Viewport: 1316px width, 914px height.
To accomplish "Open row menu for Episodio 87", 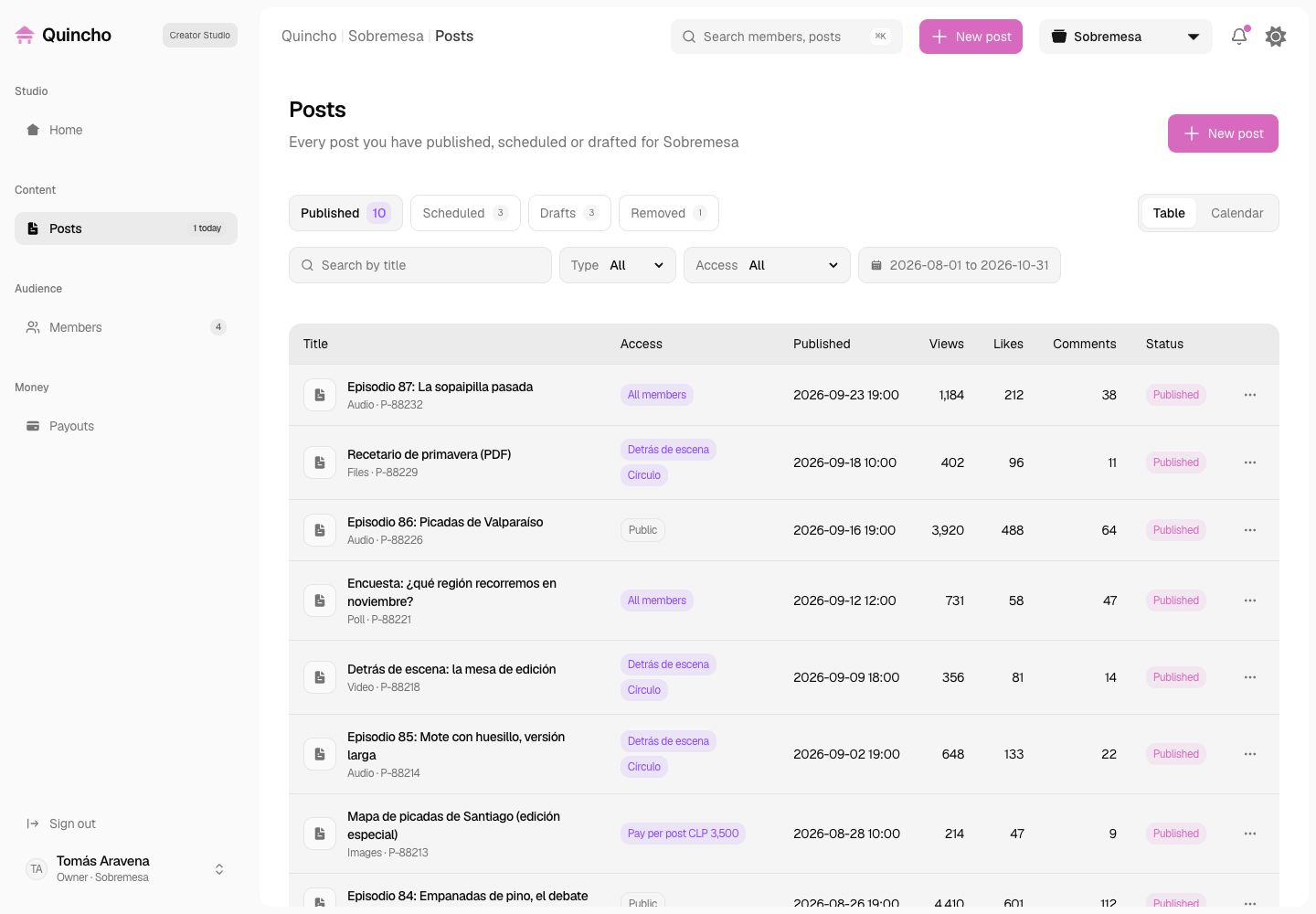I will [1250, 395].
